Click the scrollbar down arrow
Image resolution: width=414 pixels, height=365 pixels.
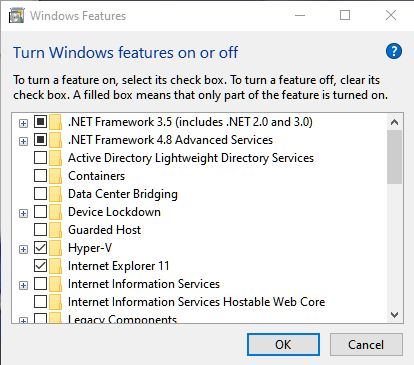(394, 315)
